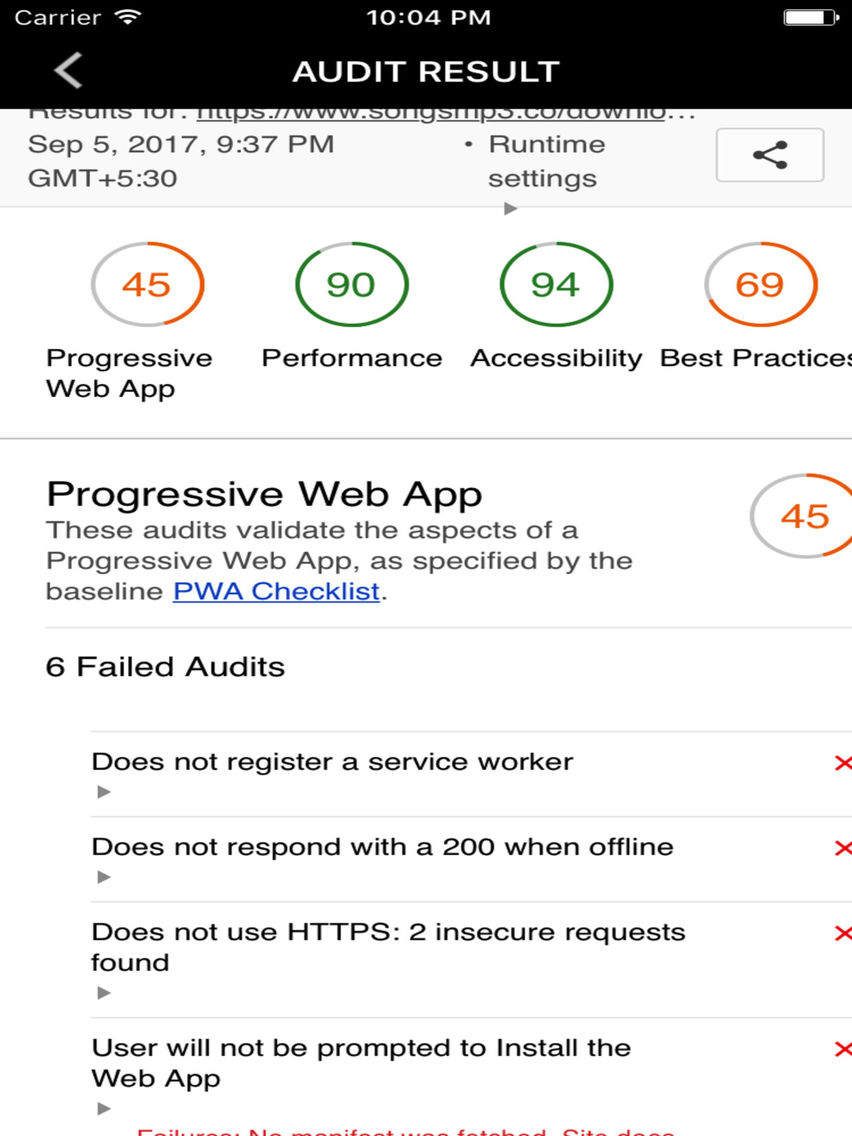Select the AUDIT RESULT title bar
Screen dimensions: 852x1136
tap(426, 70)
